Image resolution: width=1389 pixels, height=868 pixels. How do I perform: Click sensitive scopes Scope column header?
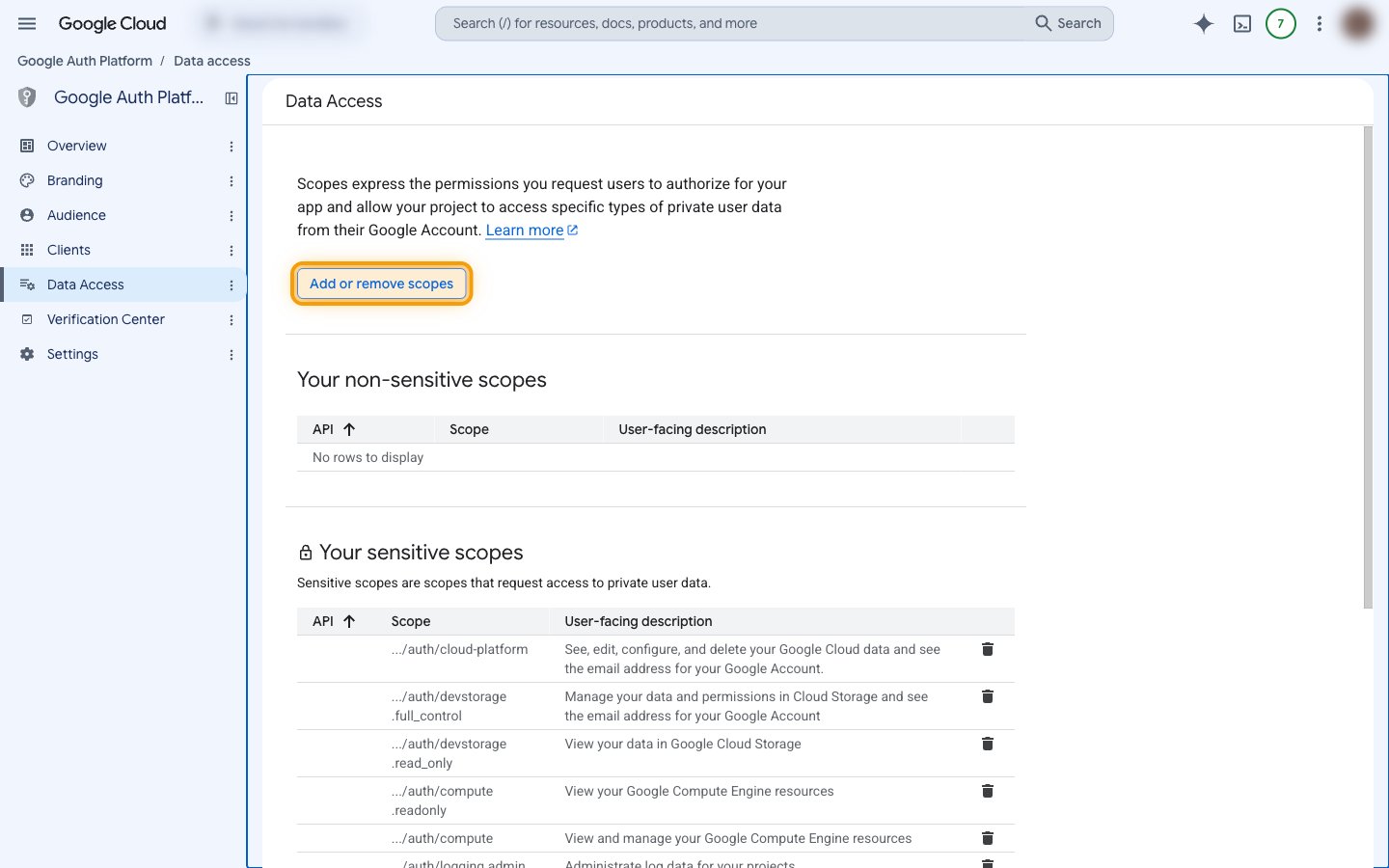point(411,621)
